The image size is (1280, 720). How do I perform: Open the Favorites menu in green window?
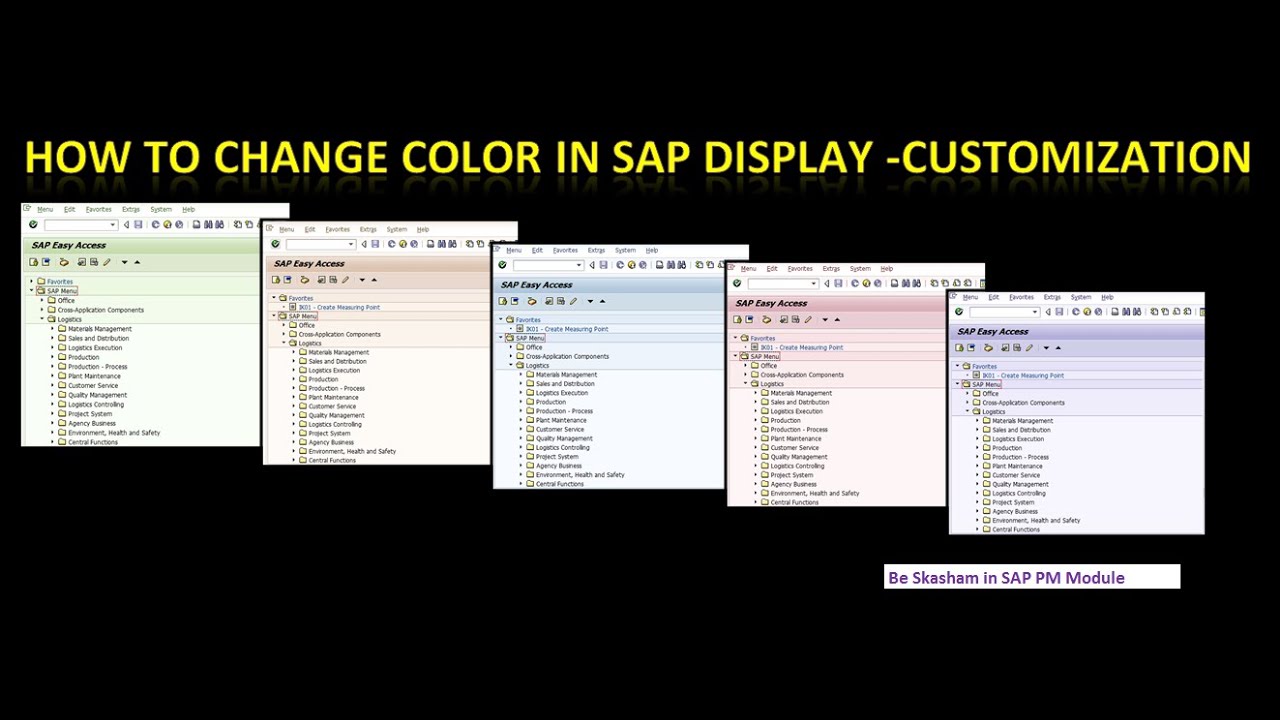pos(98,209)
